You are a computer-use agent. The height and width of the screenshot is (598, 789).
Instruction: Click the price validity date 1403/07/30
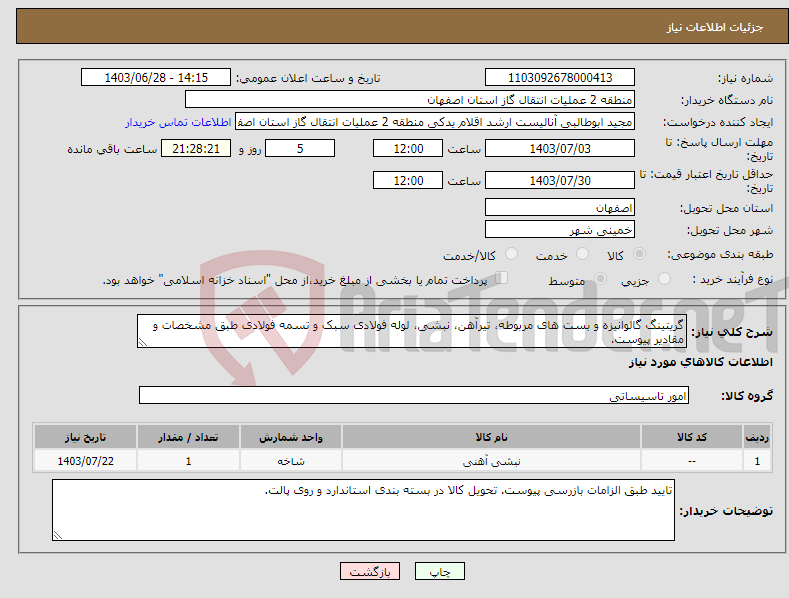(x=560, y=180)
